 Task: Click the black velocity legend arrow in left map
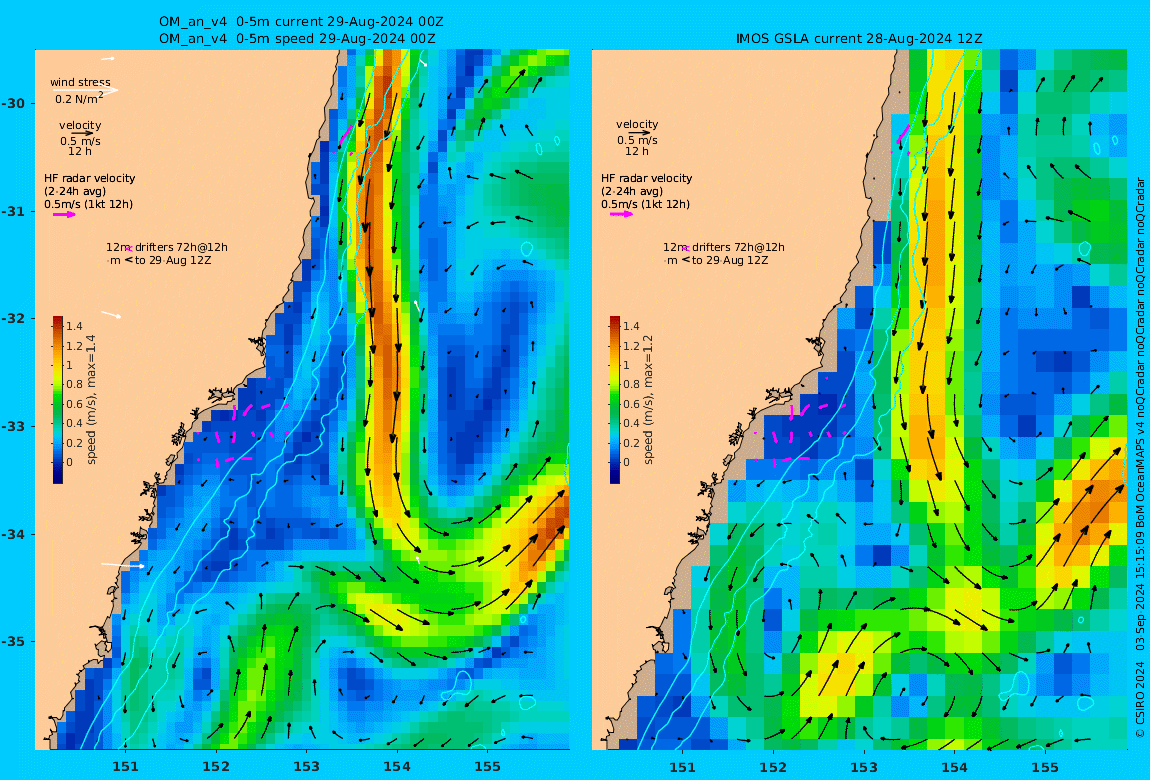(x=83, y=133)
